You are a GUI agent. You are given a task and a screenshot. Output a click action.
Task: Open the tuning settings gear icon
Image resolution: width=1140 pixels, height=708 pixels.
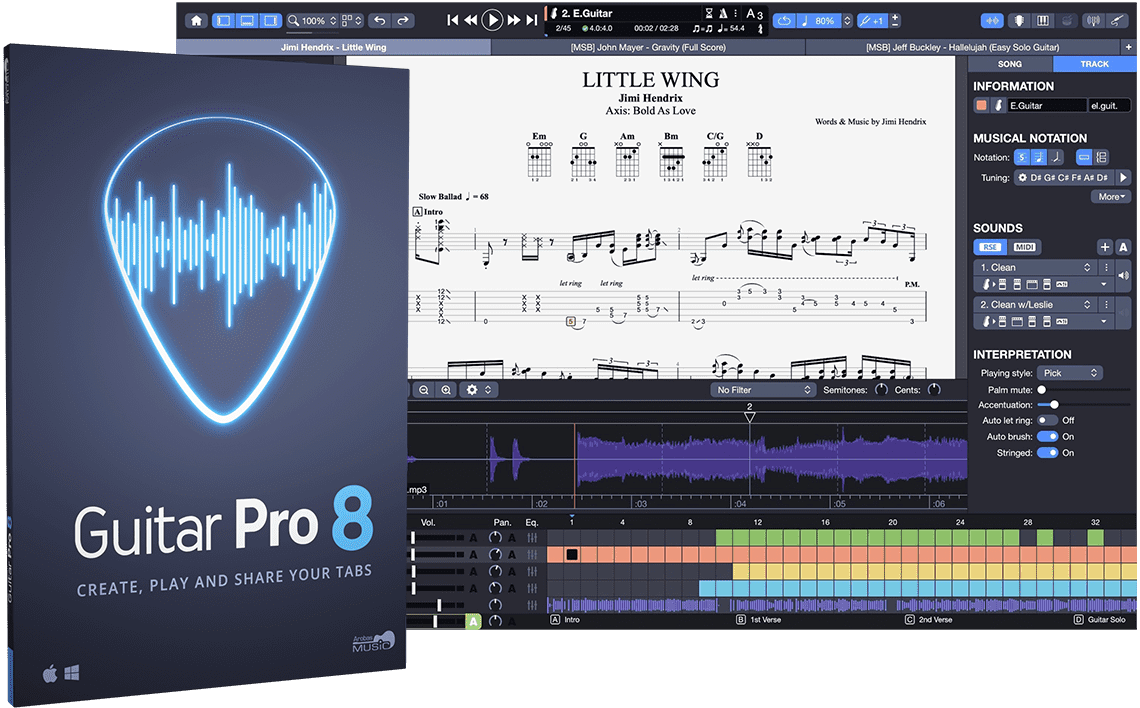click(1022, 177)
